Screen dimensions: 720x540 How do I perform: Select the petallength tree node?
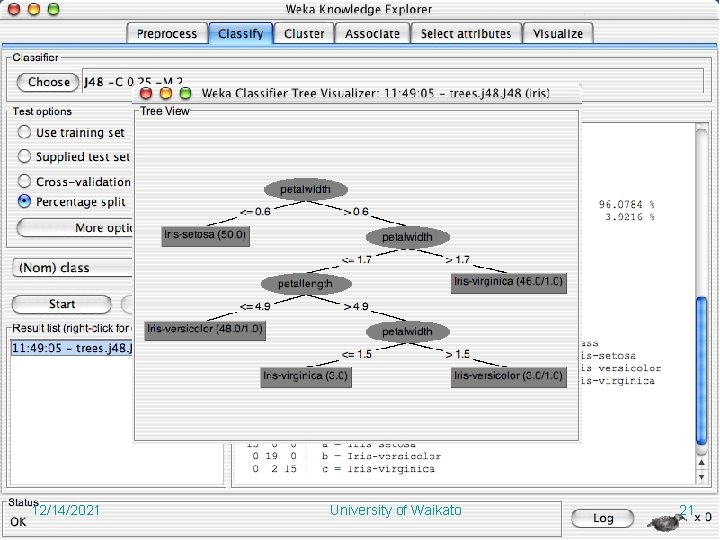[306, 284]
